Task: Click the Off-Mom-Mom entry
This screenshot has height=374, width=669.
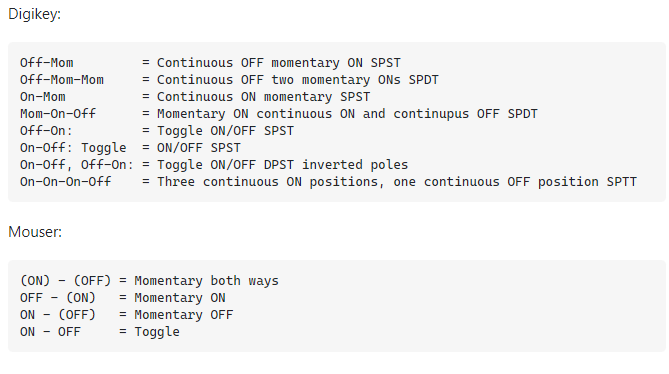Action: click(x=62, y=80)
